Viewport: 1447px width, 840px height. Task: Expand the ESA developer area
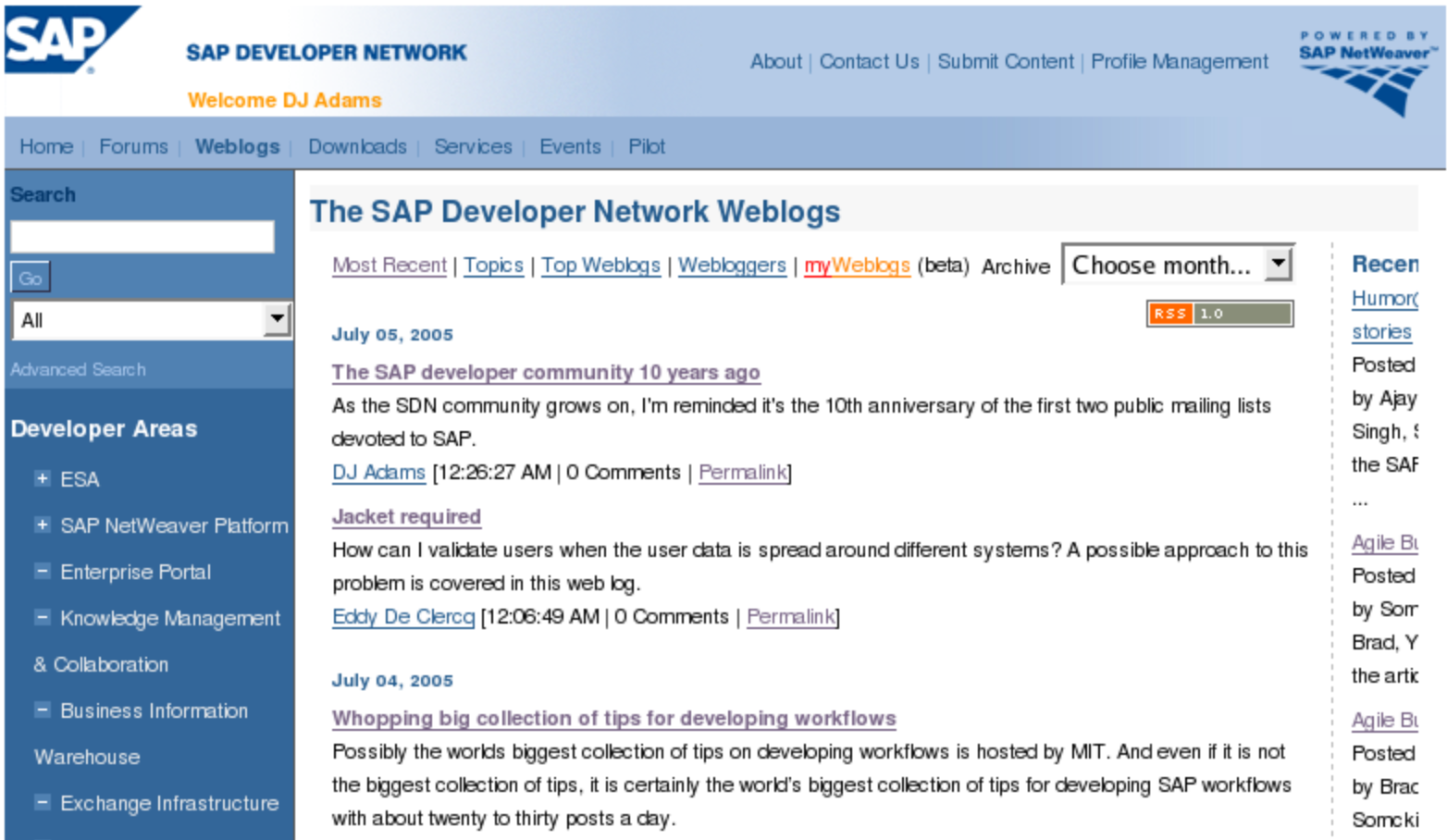[x=42, y=478]
